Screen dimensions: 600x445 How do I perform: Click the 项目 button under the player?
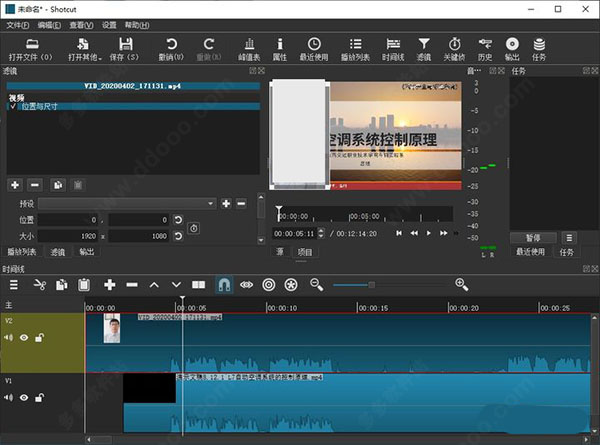(x=305, y=252)
